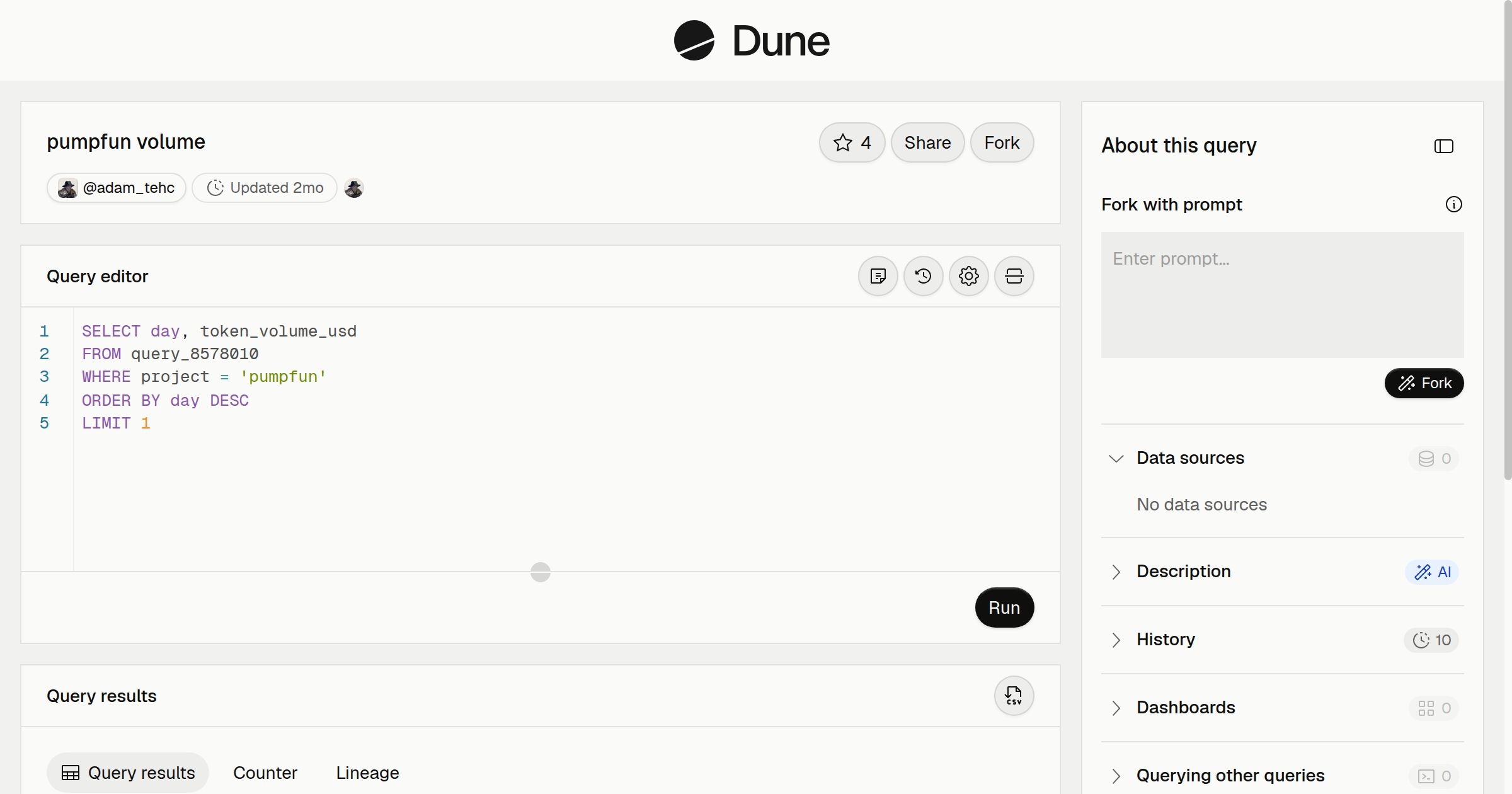1512x794 pixels.
Task: Open @adam_tehc author profile
Action: (117, 188)
